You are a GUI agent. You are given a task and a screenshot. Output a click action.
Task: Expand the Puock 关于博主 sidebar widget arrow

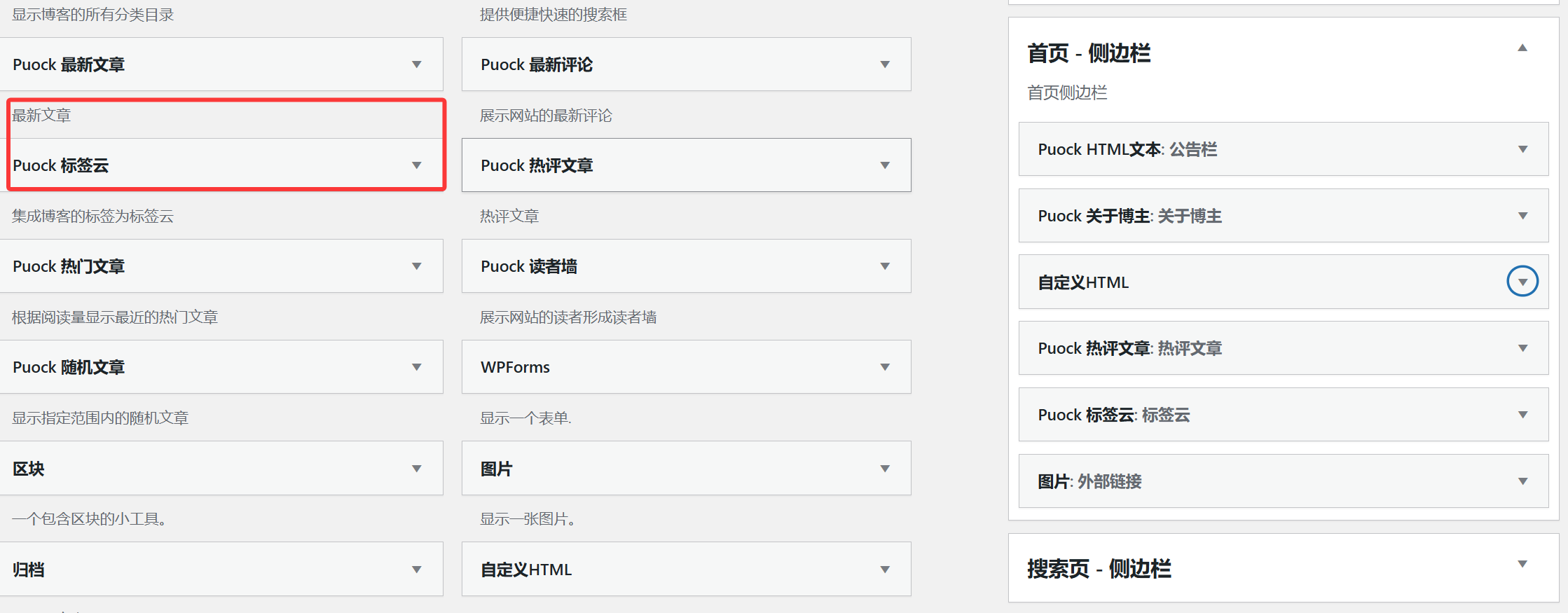1522,216
